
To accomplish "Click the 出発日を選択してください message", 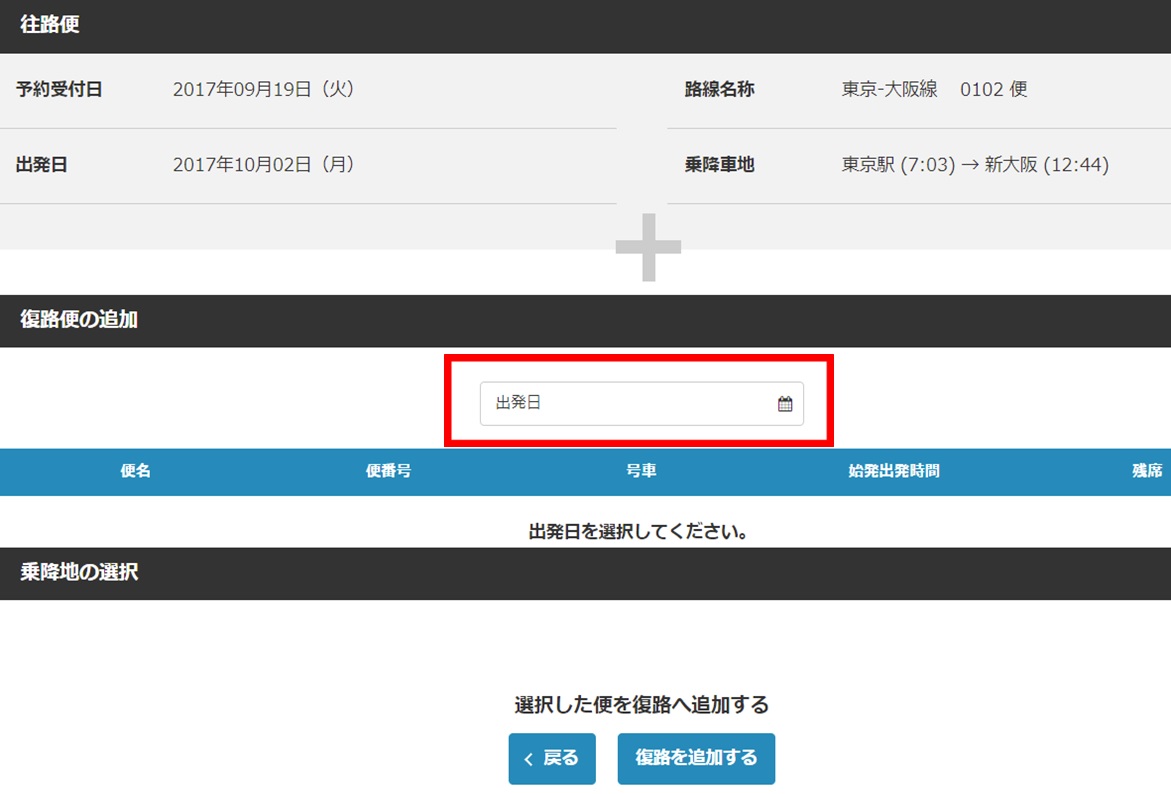I will 639,532.
